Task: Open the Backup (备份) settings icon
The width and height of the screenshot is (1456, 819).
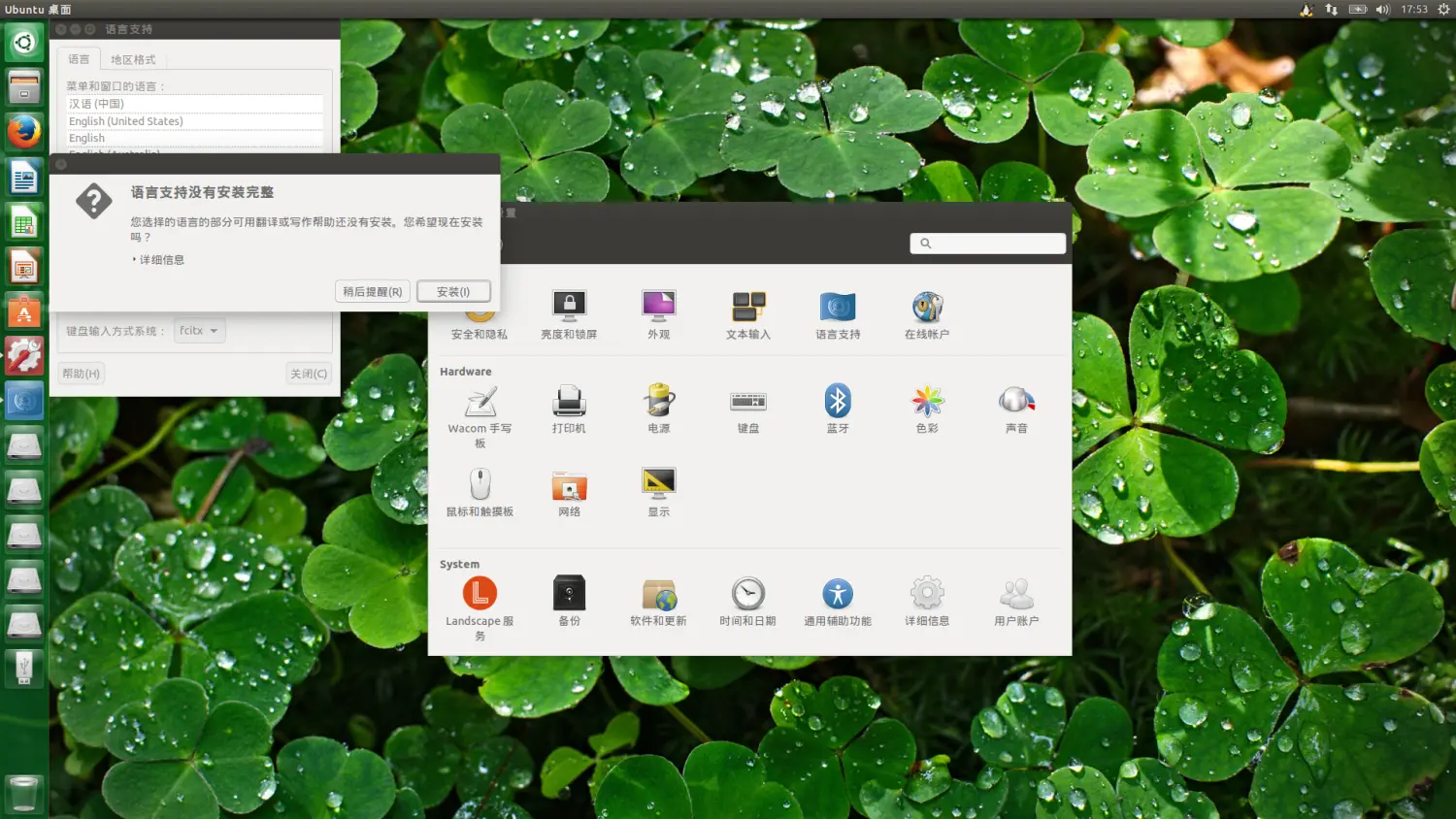Action: (569, 594)
